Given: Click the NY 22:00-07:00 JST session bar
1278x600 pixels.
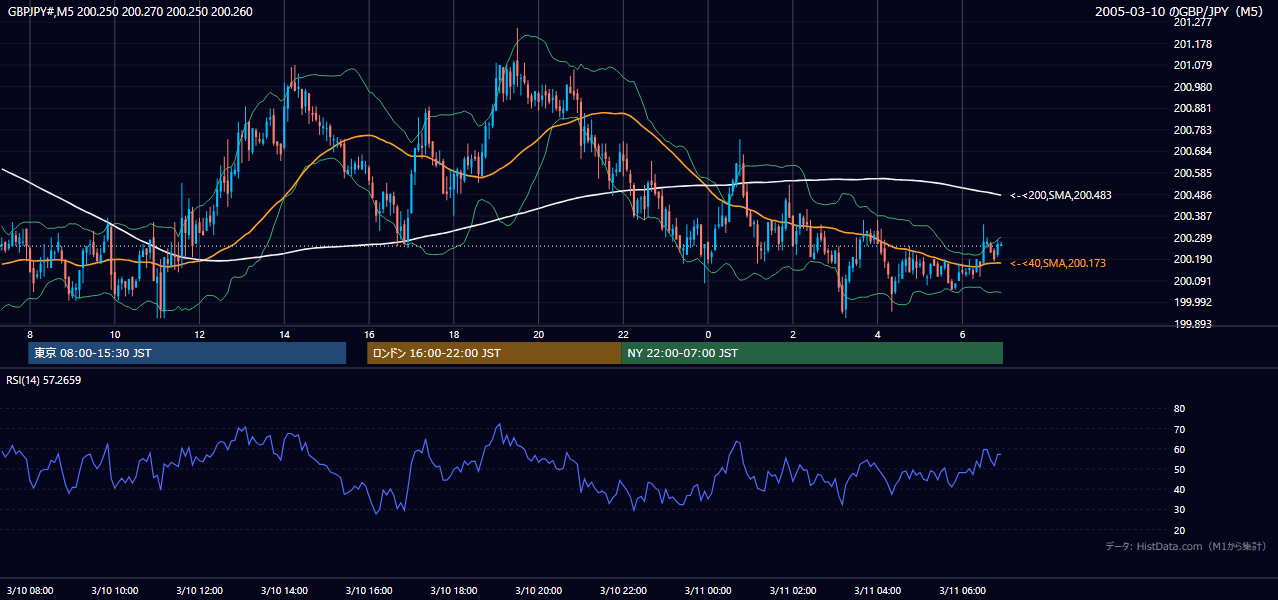Looking at the screenshot, I should (x=812, y=353).
